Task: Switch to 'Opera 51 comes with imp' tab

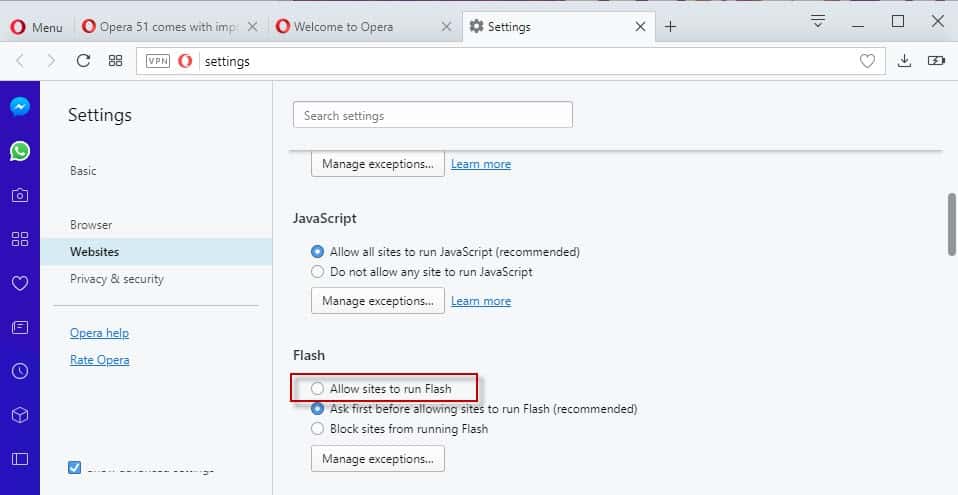Action: click(x=169, y=27)
